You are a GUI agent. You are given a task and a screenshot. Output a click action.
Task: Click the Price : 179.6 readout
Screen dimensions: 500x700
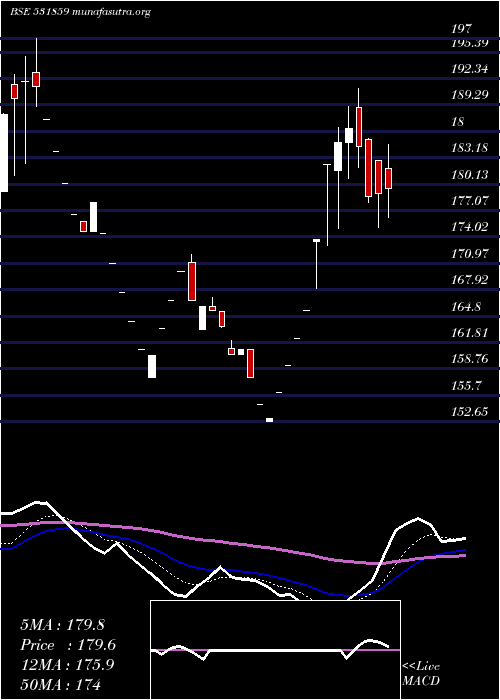68,645
